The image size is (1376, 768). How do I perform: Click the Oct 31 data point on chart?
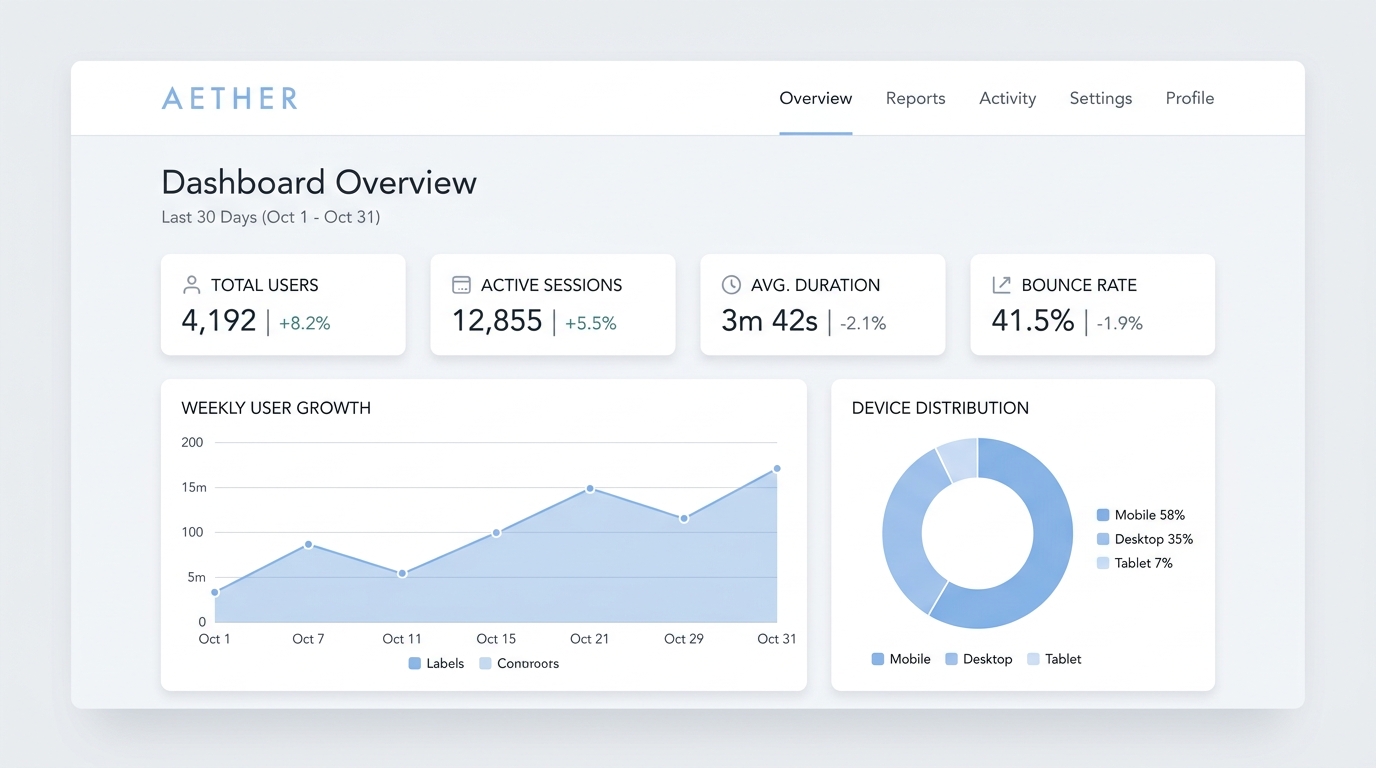point(777,468)
